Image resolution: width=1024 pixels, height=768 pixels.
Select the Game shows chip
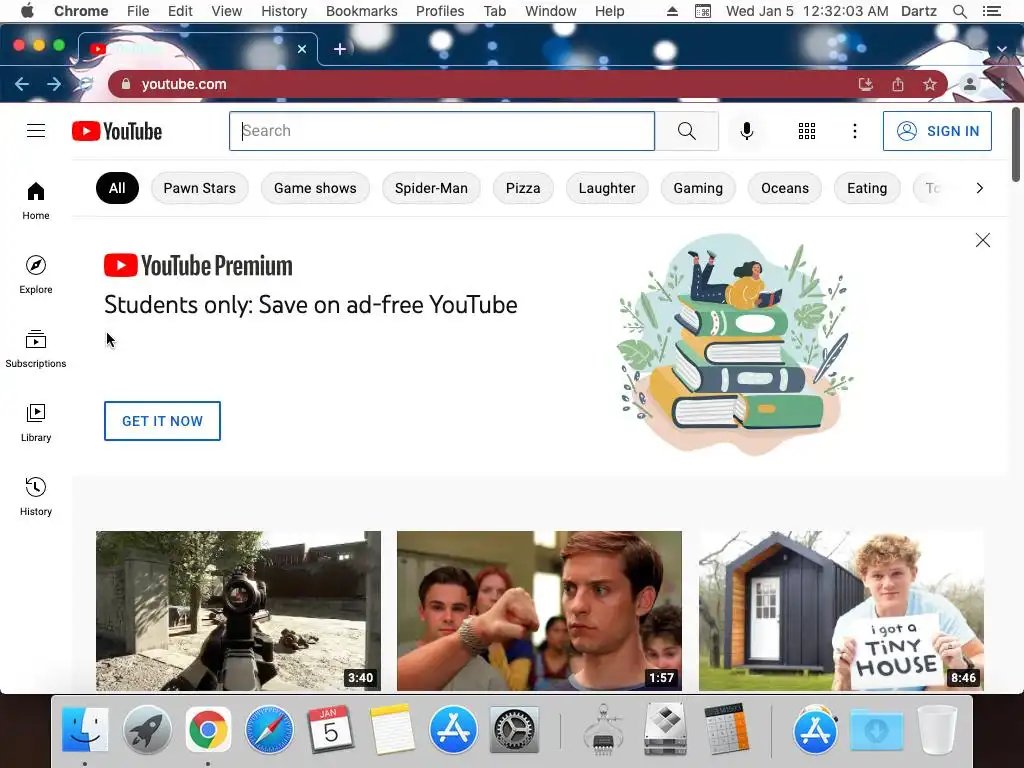coord(315,188)
